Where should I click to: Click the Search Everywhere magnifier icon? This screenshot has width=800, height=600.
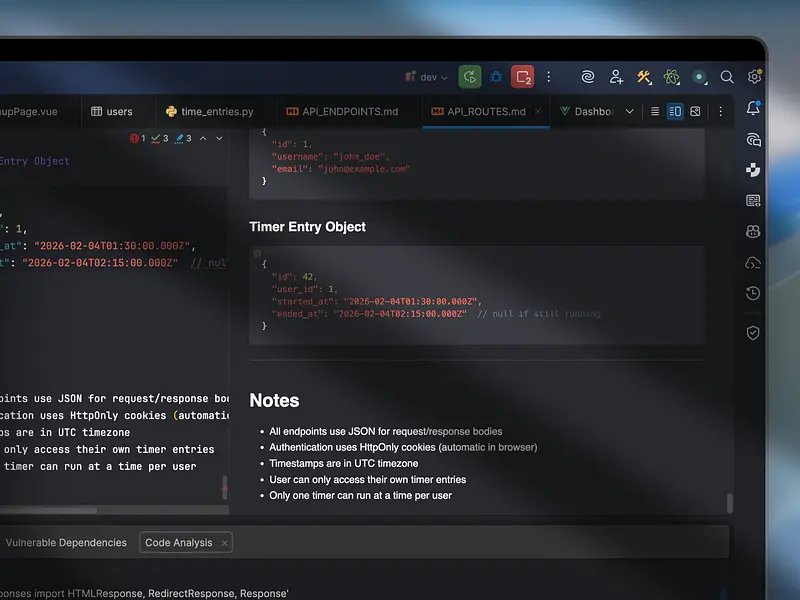[x=727, y=77]
